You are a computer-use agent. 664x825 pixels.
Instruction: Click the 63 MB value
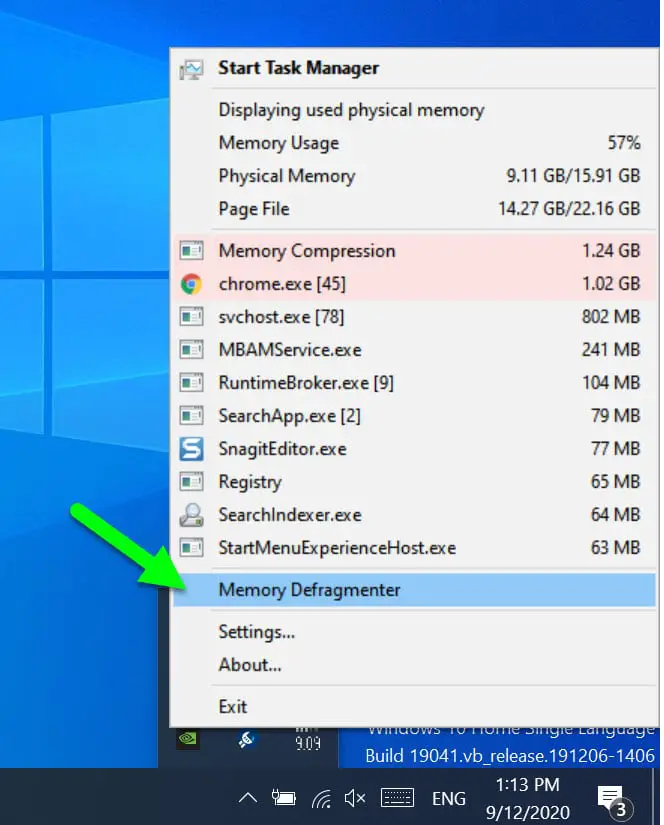pyautogui.click(x=616, y=548)
